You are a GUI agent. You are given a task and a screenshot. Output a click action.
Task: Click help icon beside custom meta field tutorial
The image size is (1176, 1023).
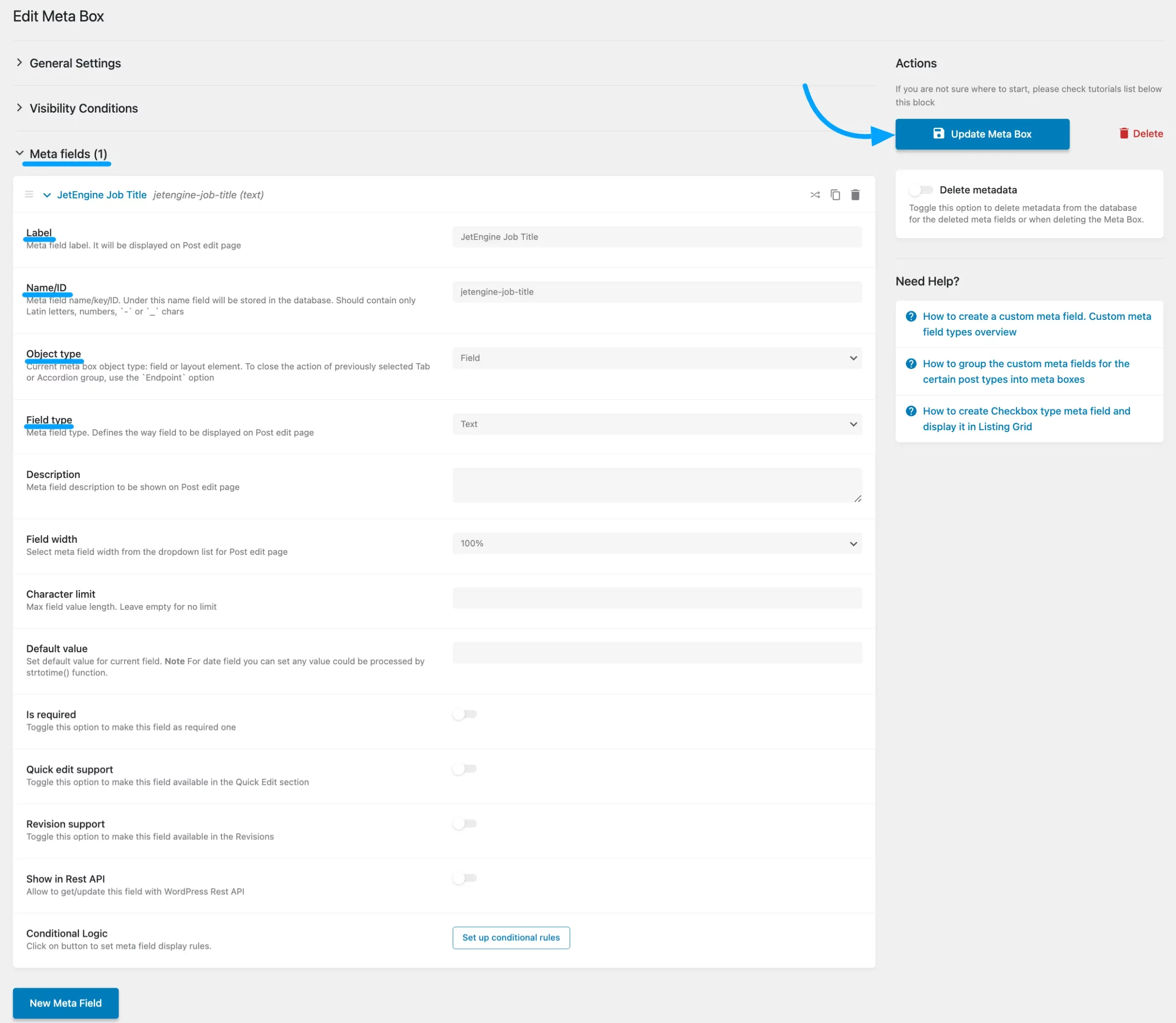(x=910, y=316)
